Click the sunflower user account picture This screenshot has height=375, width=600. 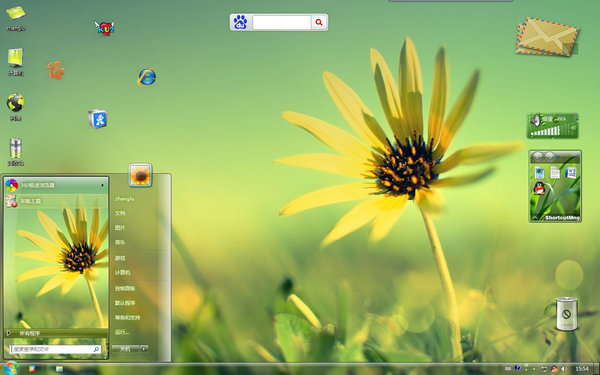tap(140, 175)
